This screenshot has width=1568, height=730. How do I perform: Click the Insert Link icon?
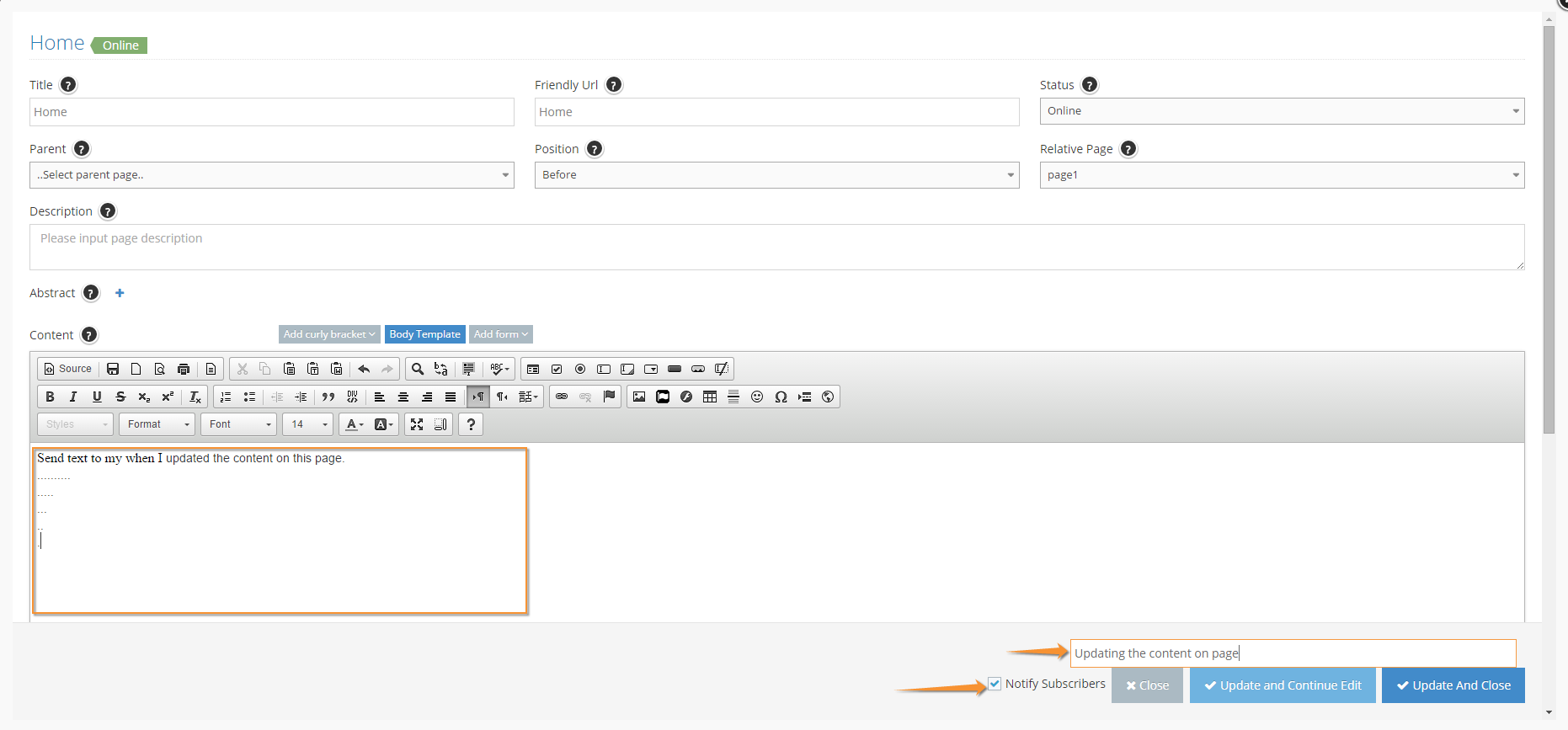(x=562, y=397)
